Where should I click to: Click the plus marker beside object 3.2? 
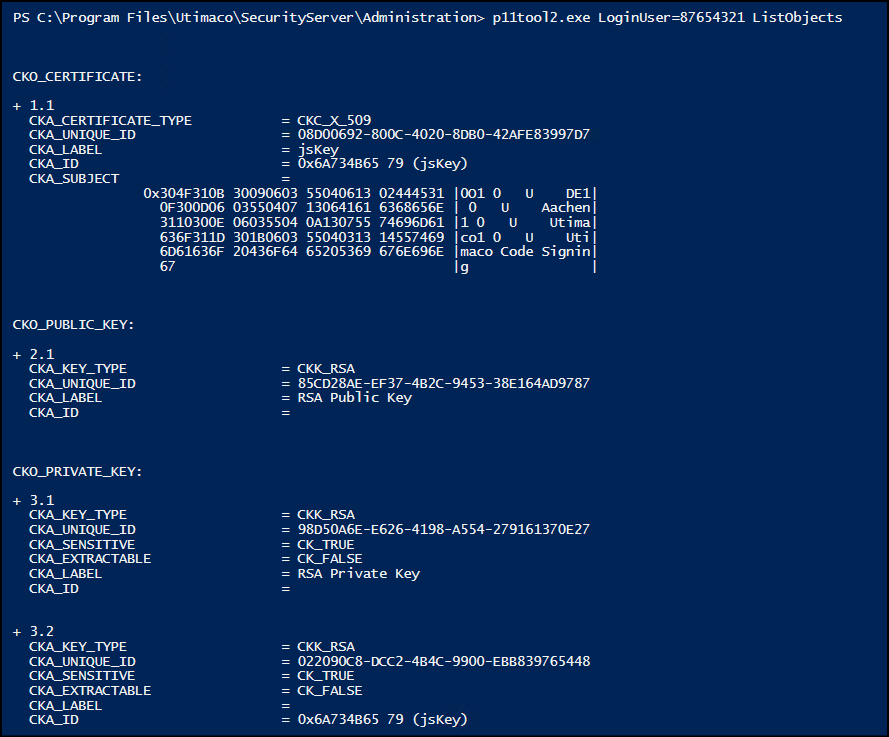point(17,632)
